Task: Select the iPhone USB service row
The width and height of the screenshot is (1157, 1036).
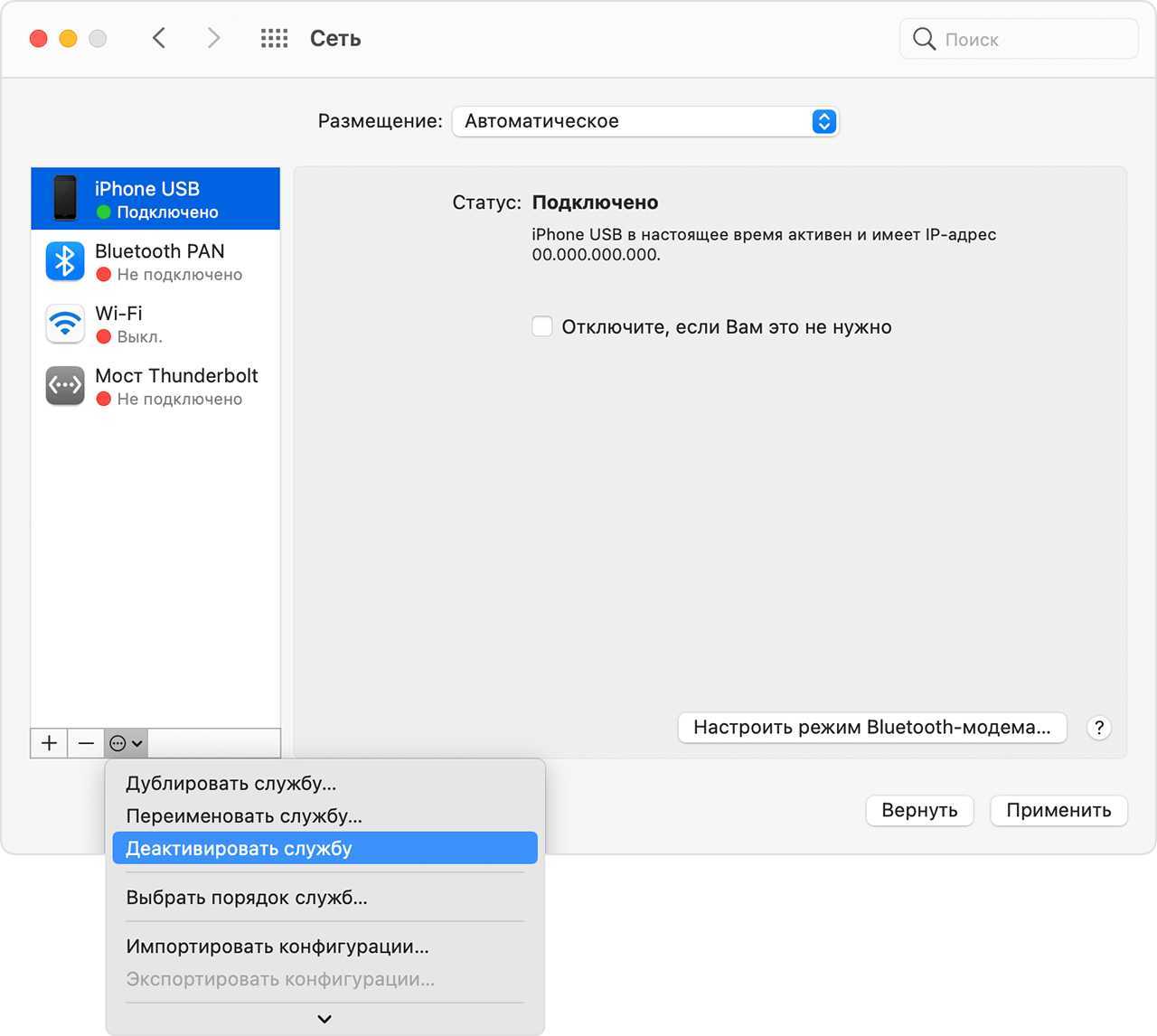Action: tap(155, 199)
